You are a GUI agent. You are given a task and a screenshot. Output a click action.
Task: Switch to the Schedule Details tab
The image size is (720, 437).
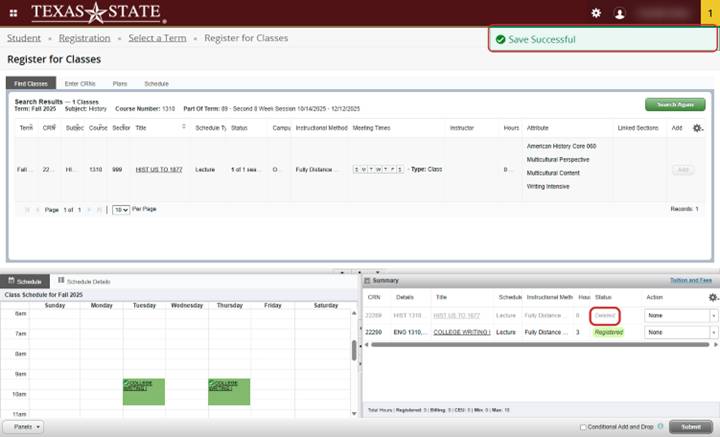click(85, 281)
